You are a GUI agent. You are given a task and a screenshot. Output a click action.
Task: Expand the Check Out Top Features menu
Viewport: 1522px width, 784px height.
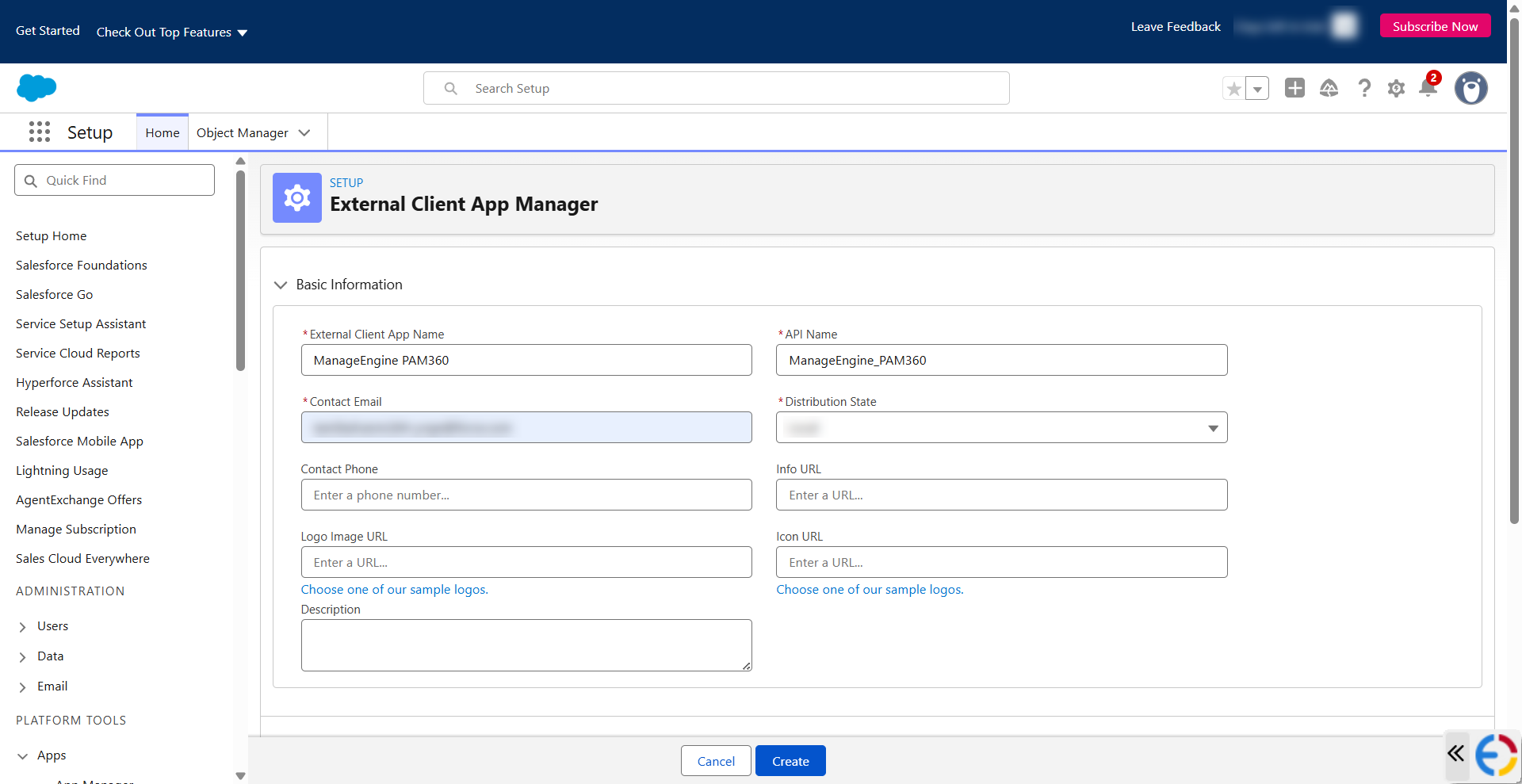point(172,32)
